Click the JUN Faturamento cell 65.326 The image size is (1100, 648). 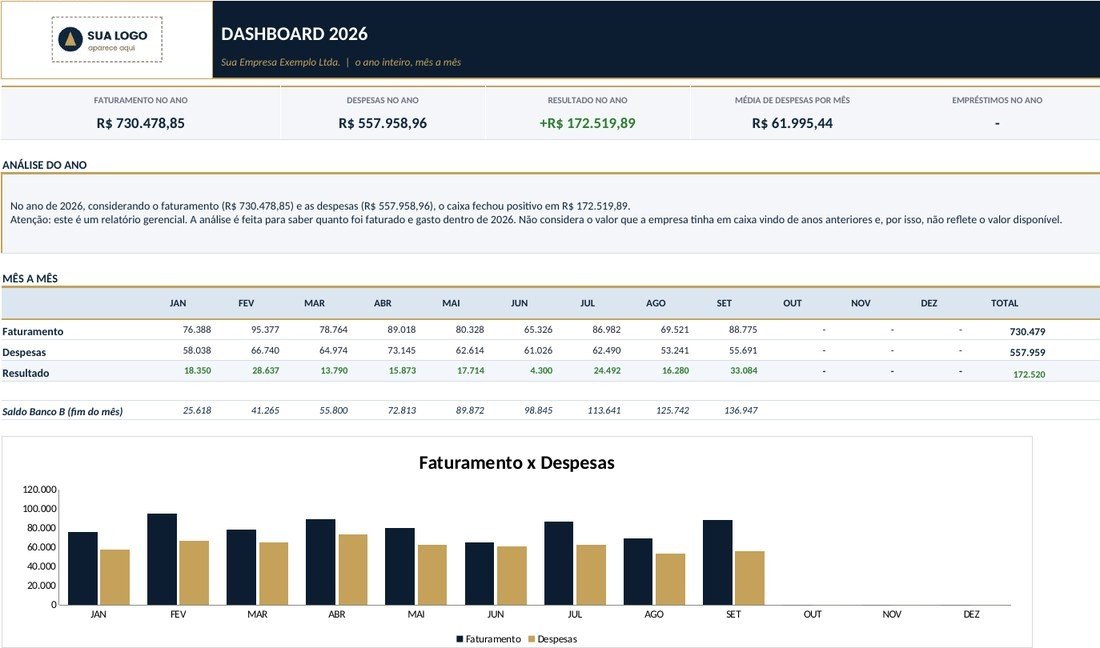tap(538, 329)
